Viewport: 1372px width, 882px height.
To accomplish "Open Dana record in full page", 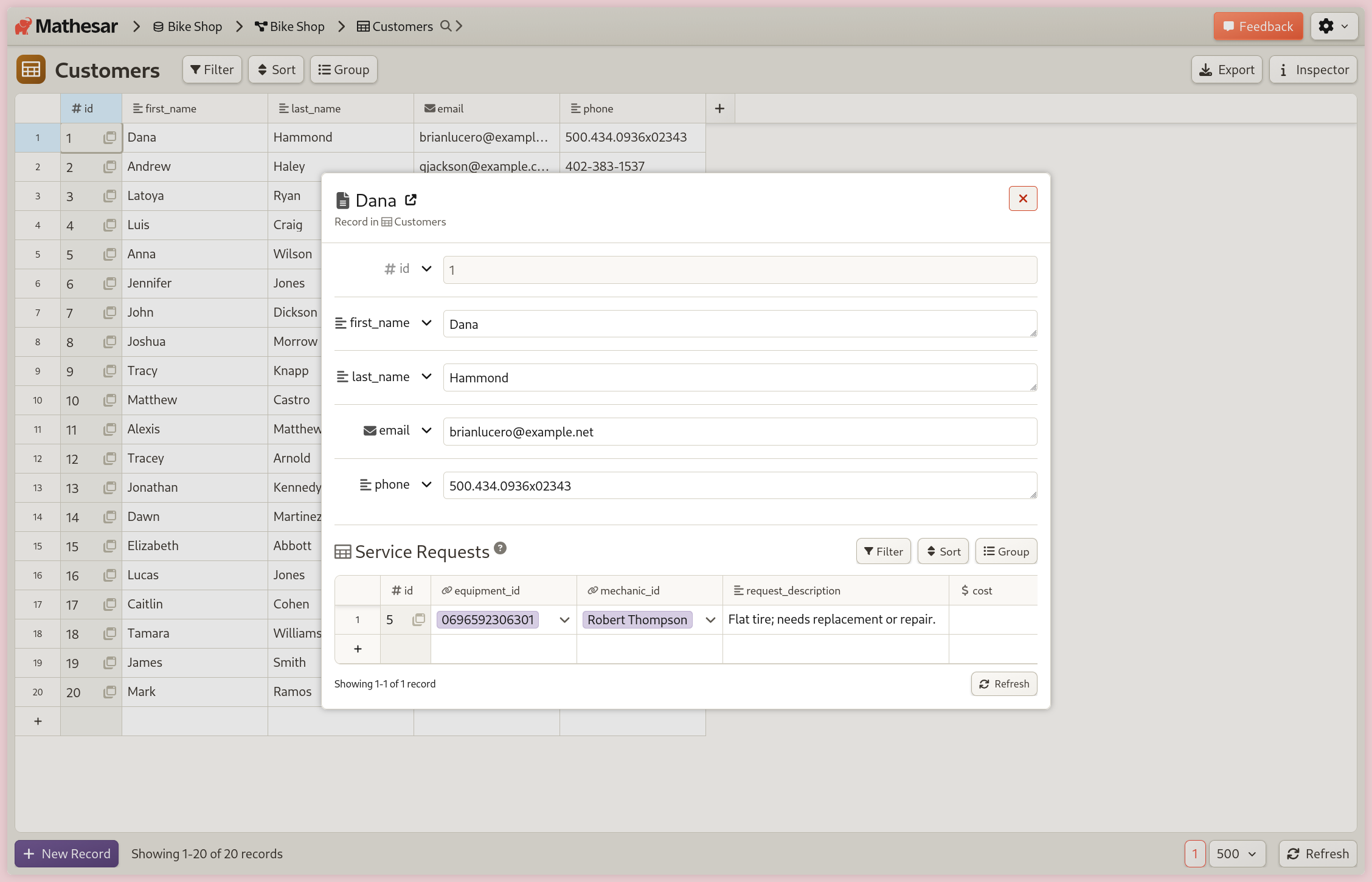I will (411, 199).
